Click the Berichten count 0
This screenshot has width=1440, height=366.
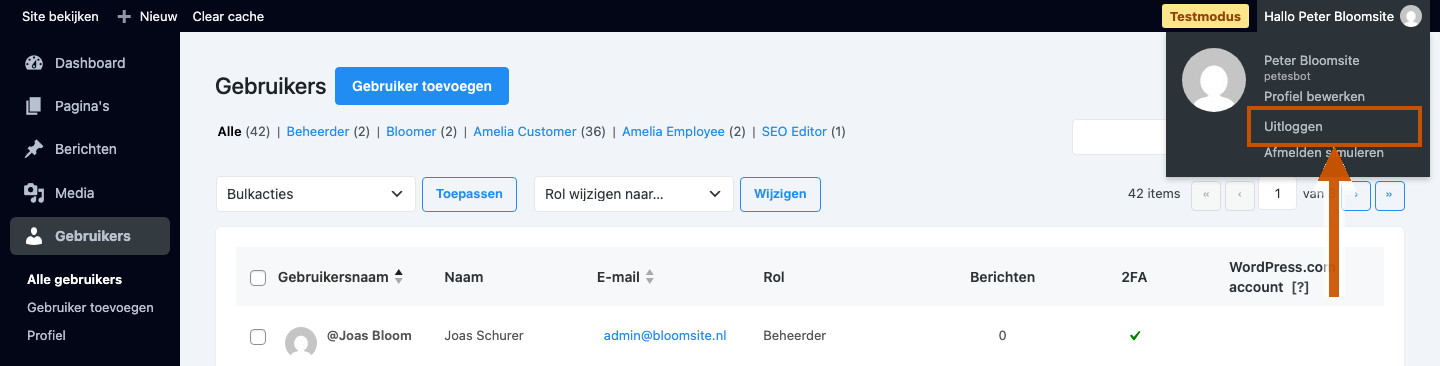(1002, 336)
